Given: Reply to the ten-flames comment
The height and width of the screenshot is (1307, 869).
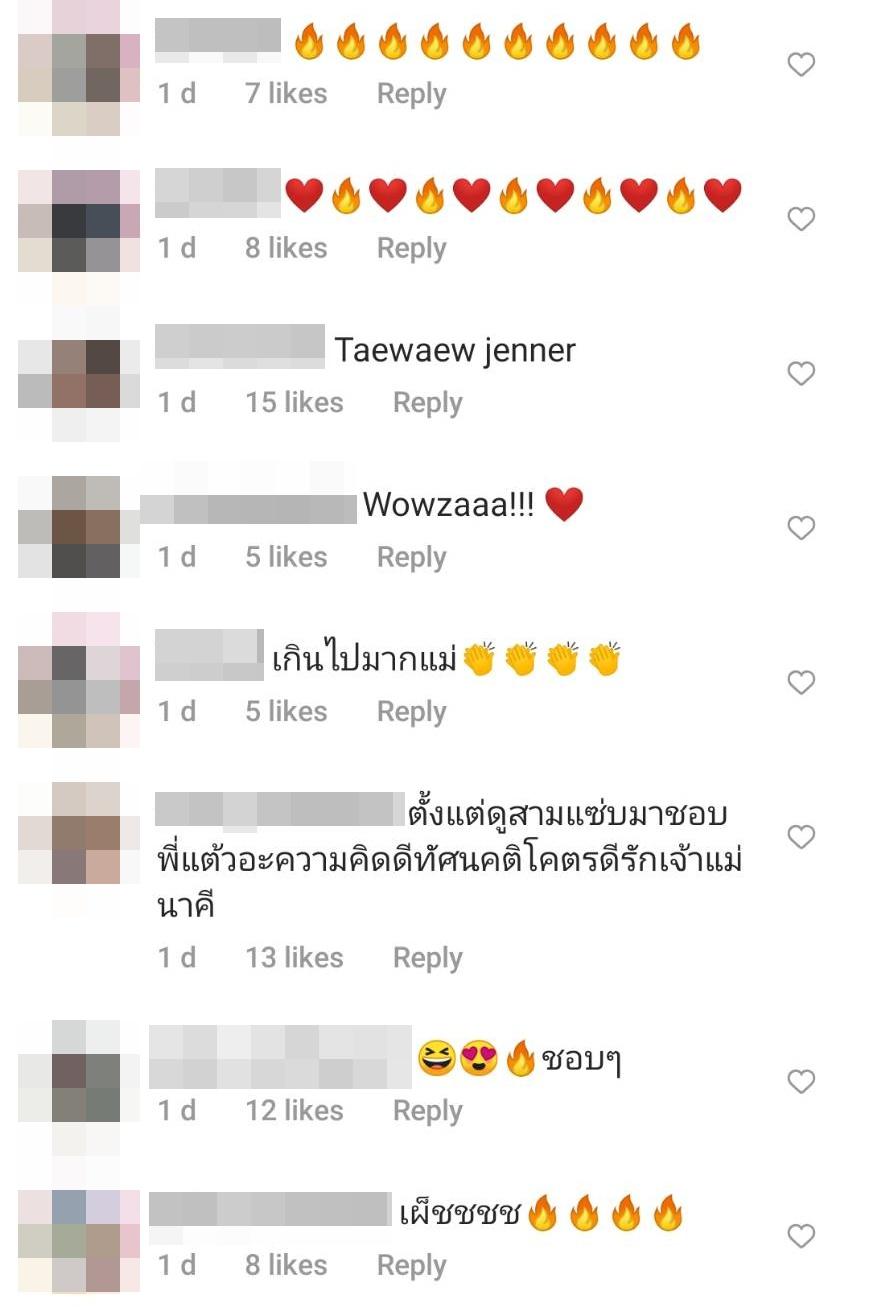Looking at the screenshot, I should click(x=411, y=94).
